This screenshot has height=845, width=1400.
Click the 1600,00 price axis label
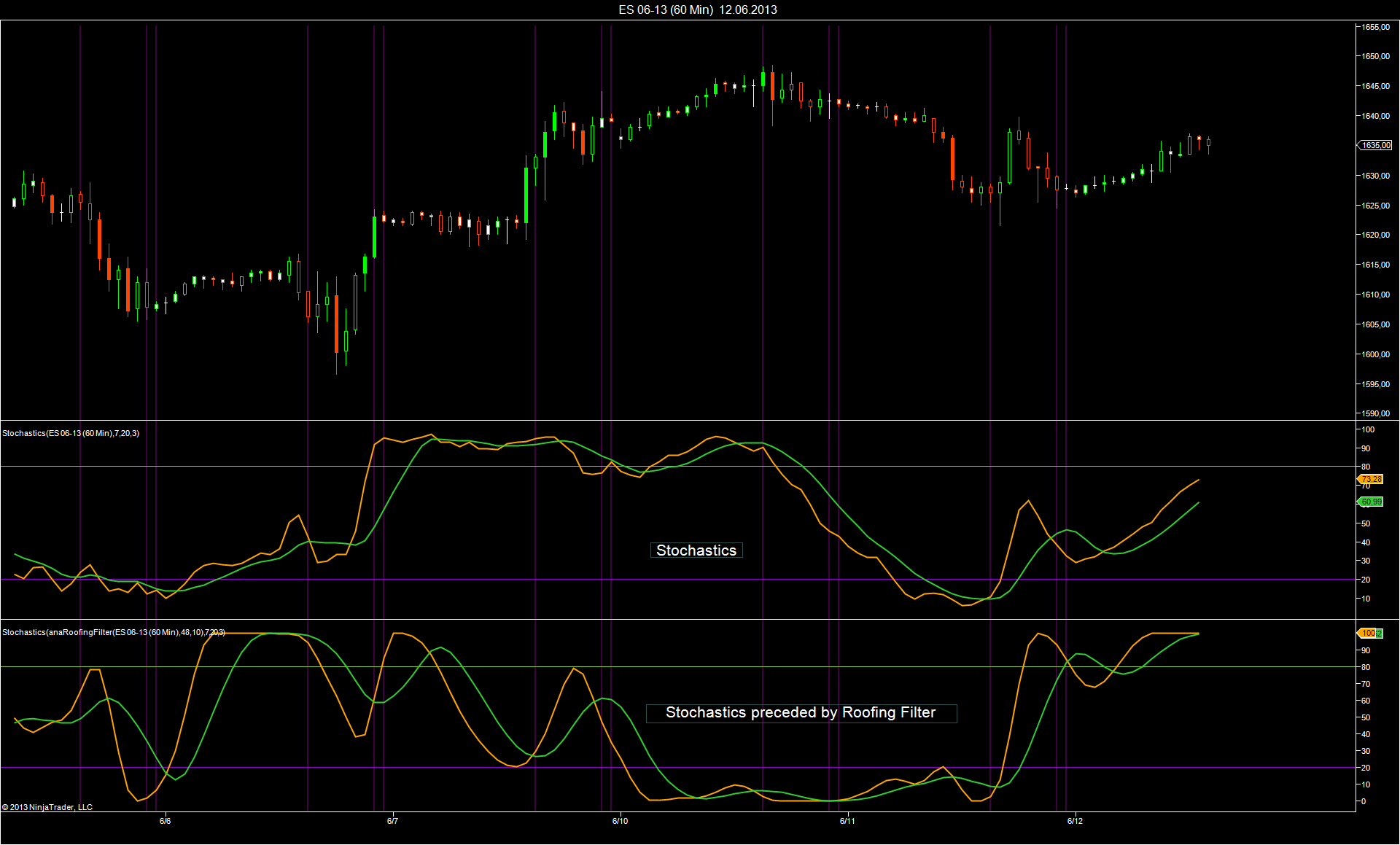click(1375, 354)
